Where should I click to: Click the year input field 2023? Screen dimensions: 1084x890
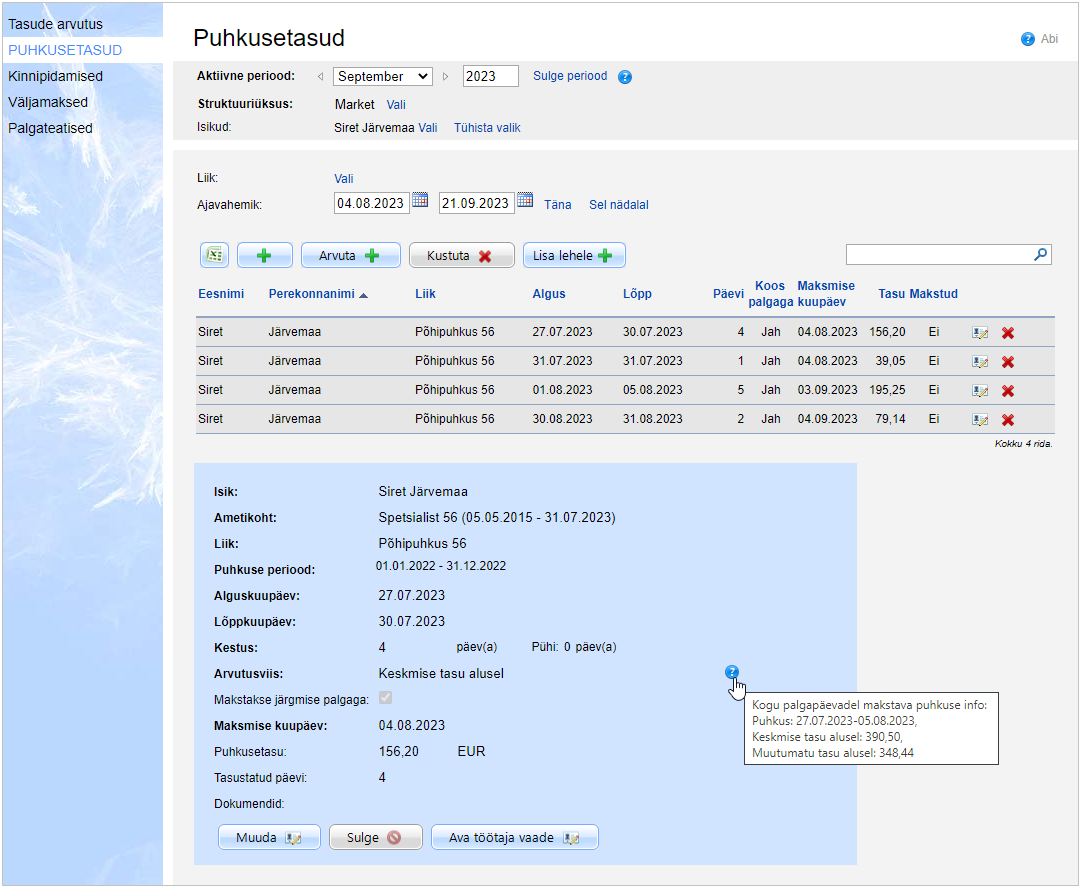point(490,76)
